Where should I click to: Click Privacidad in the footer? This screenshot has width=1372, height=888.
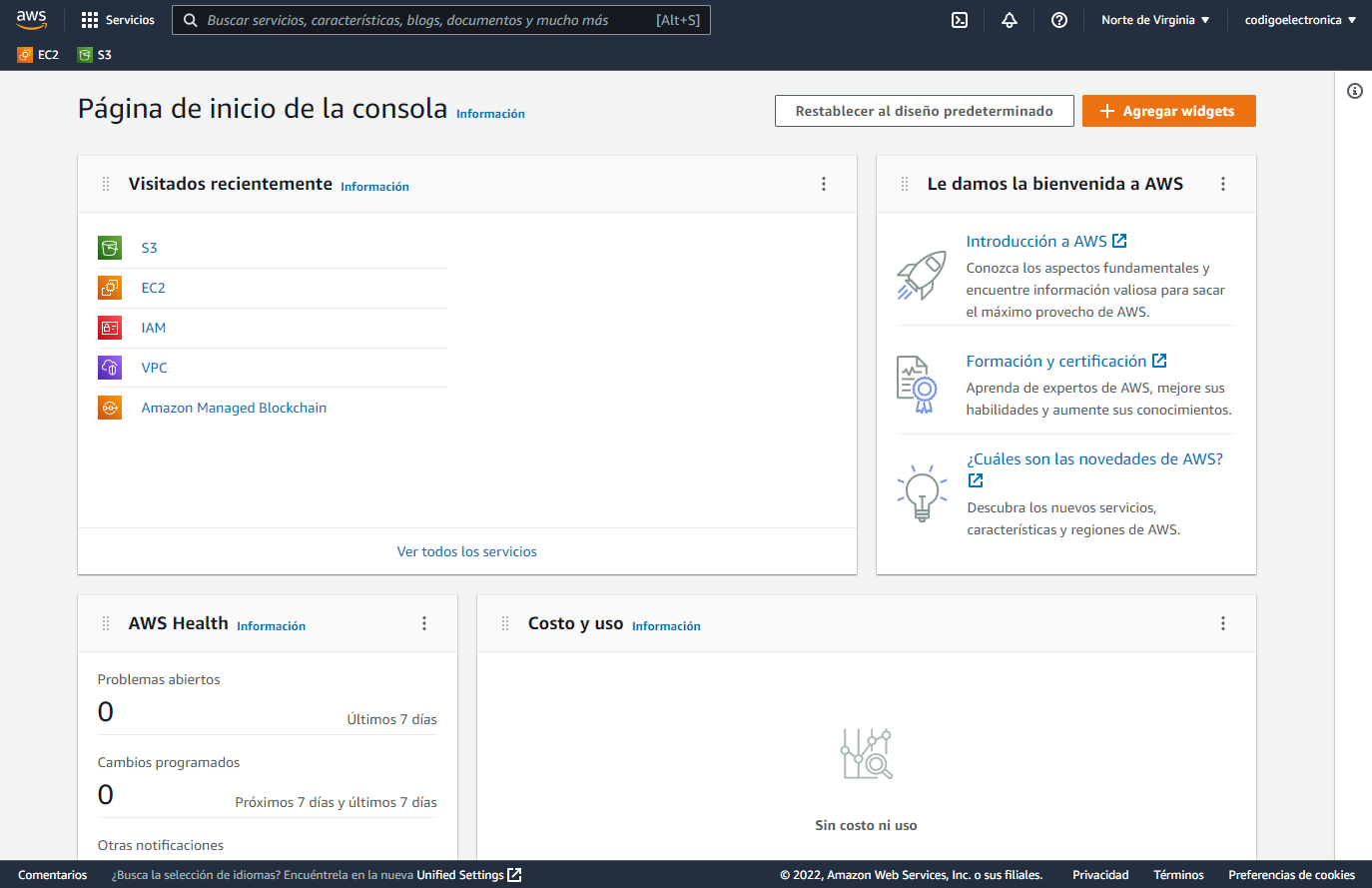click(x=1100, y=875)
